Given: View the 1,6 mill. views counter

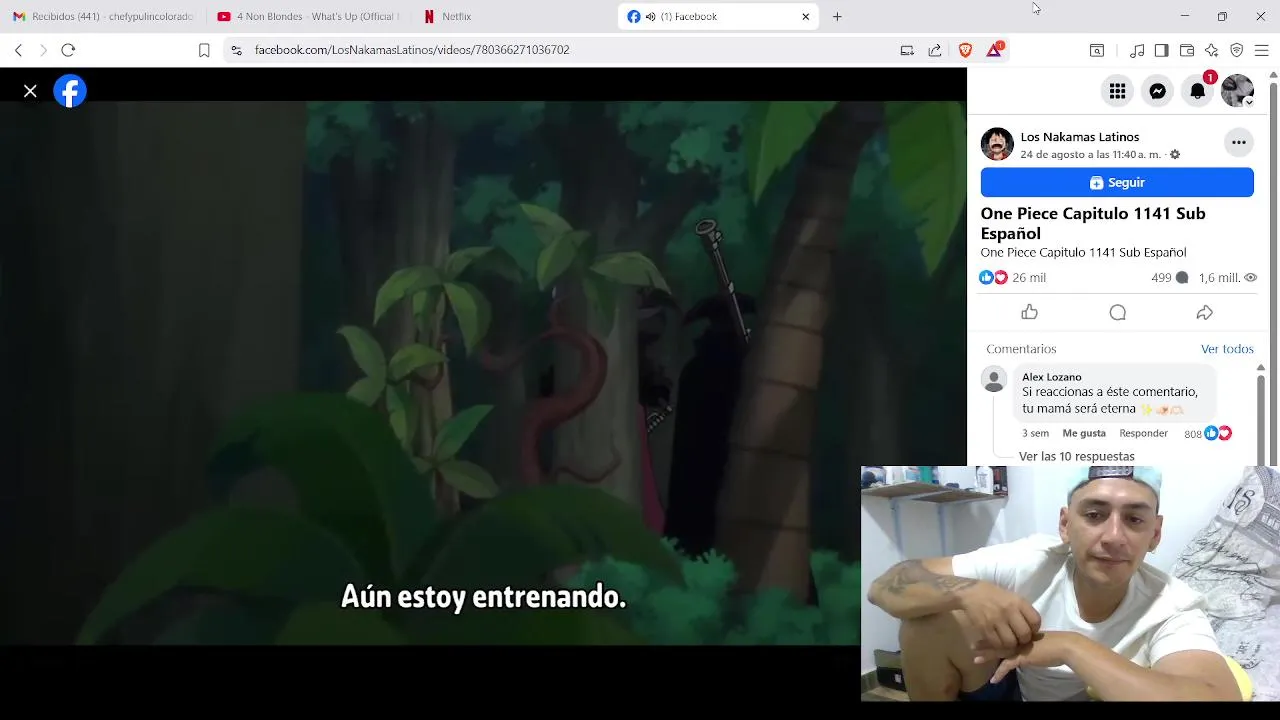Looking at the screenshot, I should tap(1227, 277).
